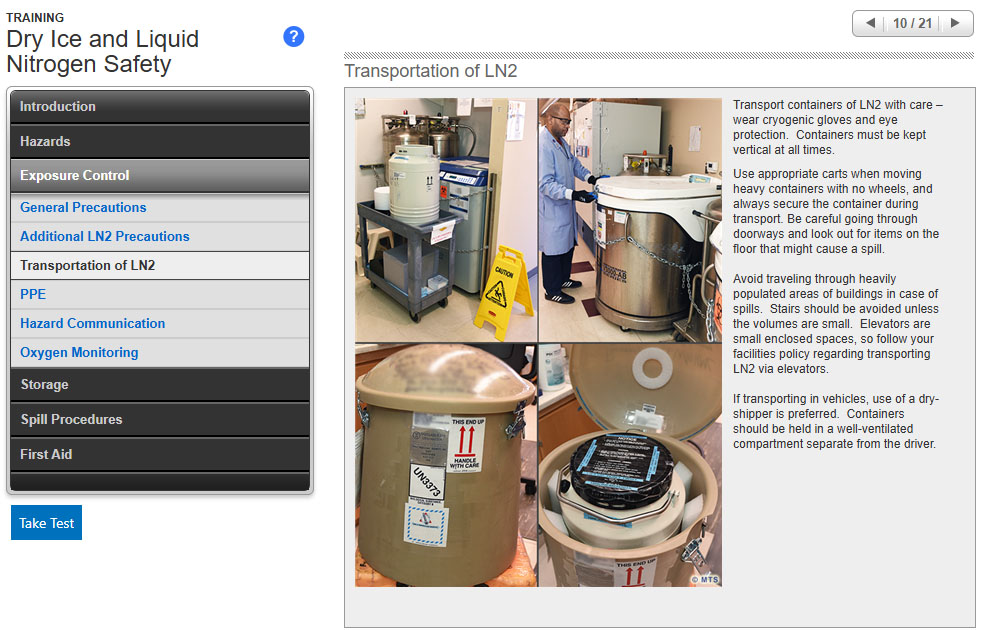Image resolution: width=987 pixels, height=630 pixels.
Task: Click the 10 / 21 page counter
Action: pos(912,23)
